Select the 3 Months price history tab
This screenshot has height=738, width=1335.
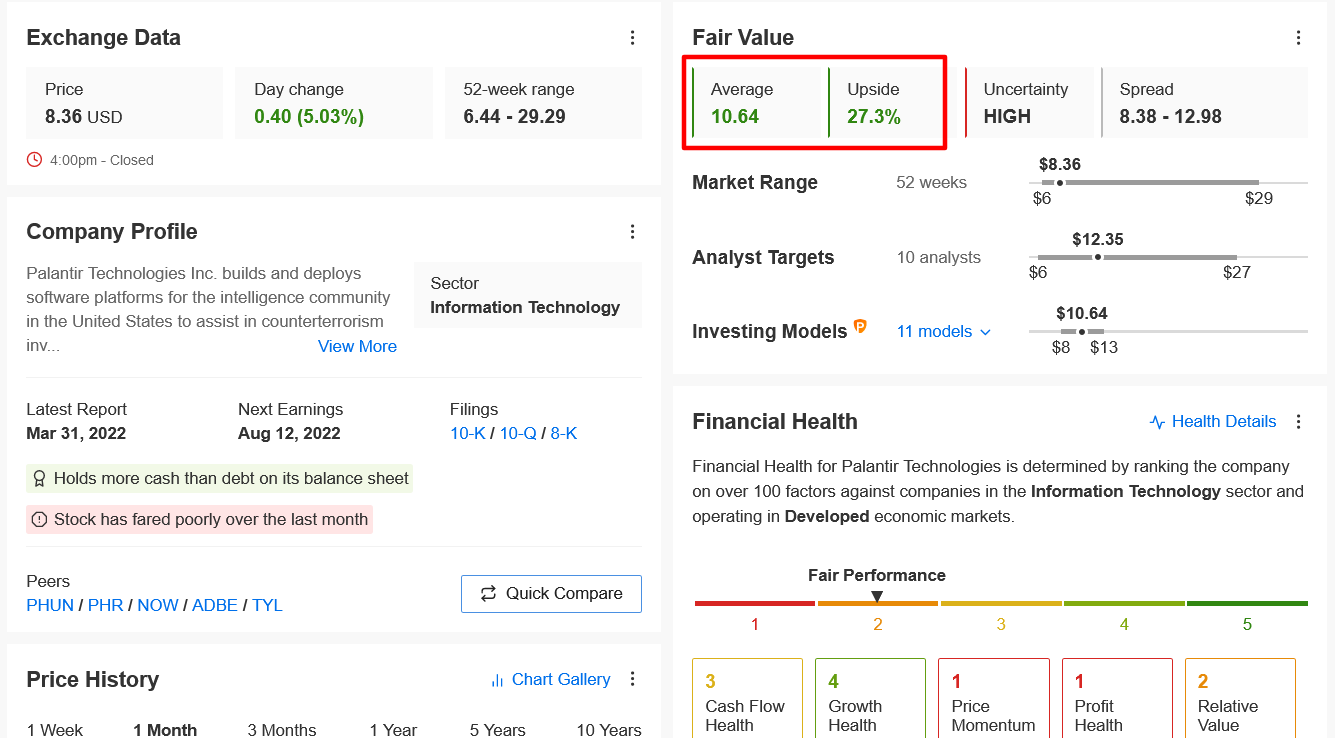click(281, 729)
